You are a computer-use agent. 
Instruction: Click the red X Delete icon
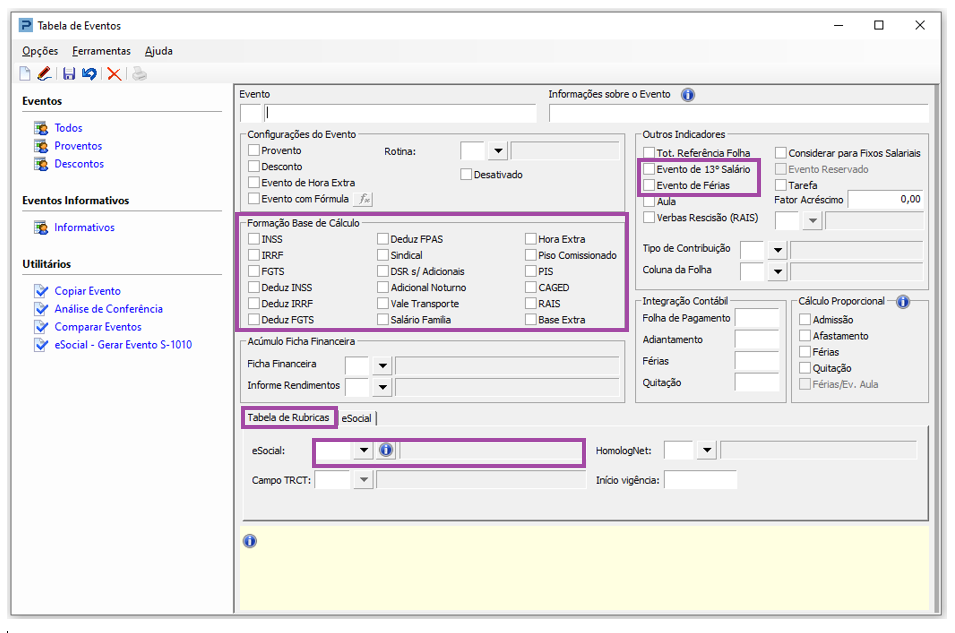tap(114, 73)
